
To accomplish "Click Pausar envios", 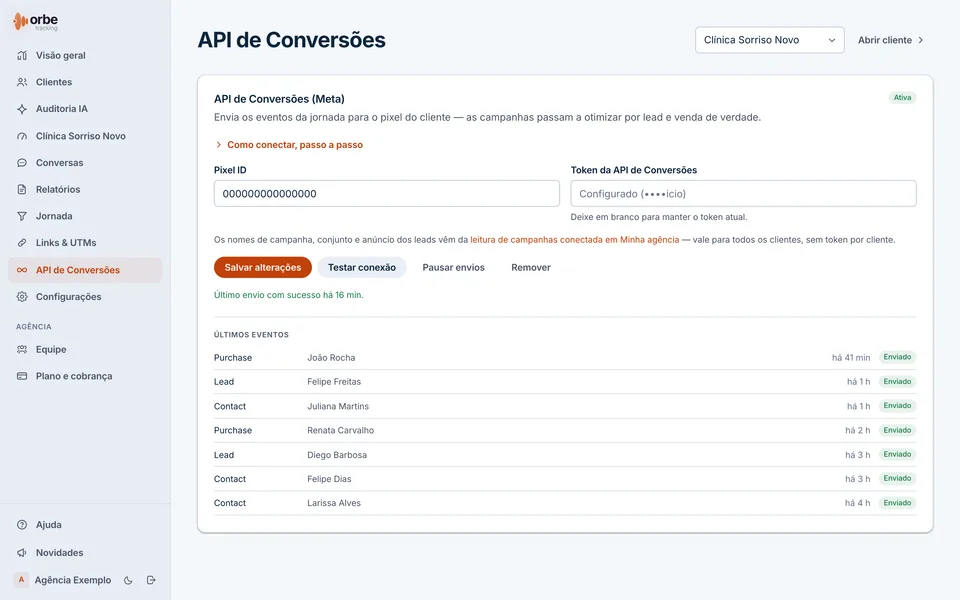I will pyautogui.click(x=454, y=268).
